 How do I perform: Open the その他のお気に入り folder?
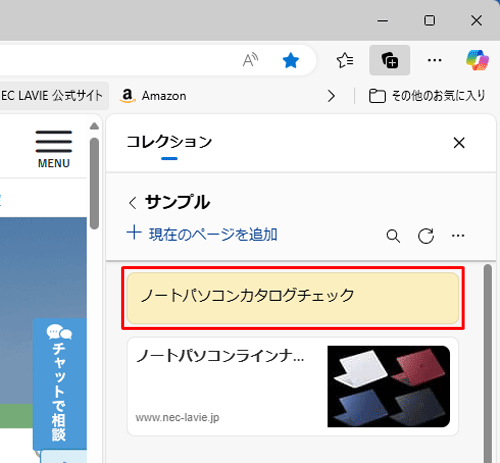pyautogui.click(x=427, y=96)
